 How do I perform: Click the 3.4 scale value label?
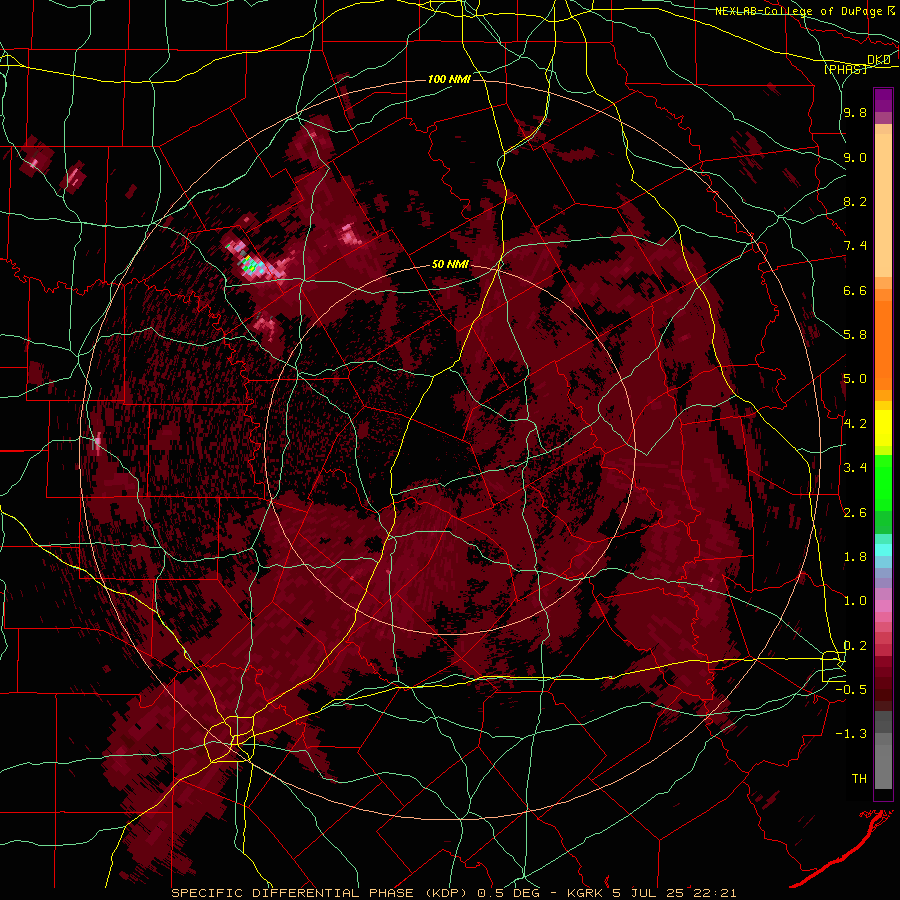[855, 468]
